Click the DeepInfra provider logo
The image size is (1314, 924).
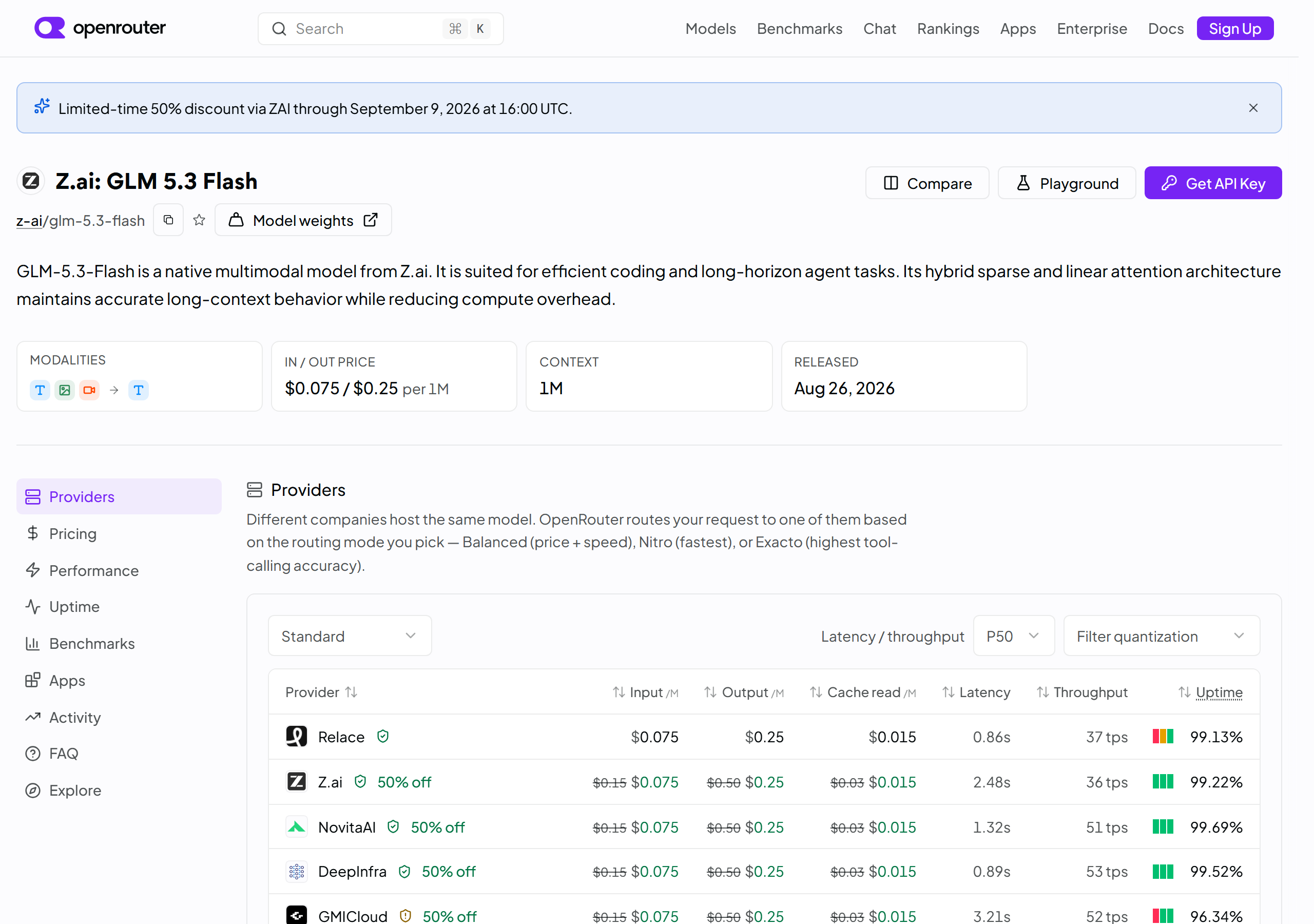coord(297,871)
